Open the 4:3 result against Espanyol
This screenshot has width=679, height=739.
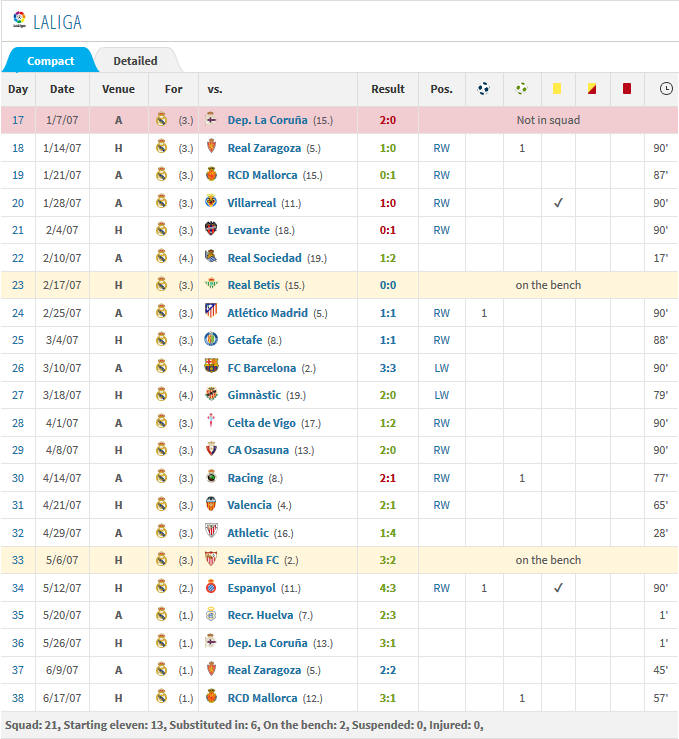[387, 588]
